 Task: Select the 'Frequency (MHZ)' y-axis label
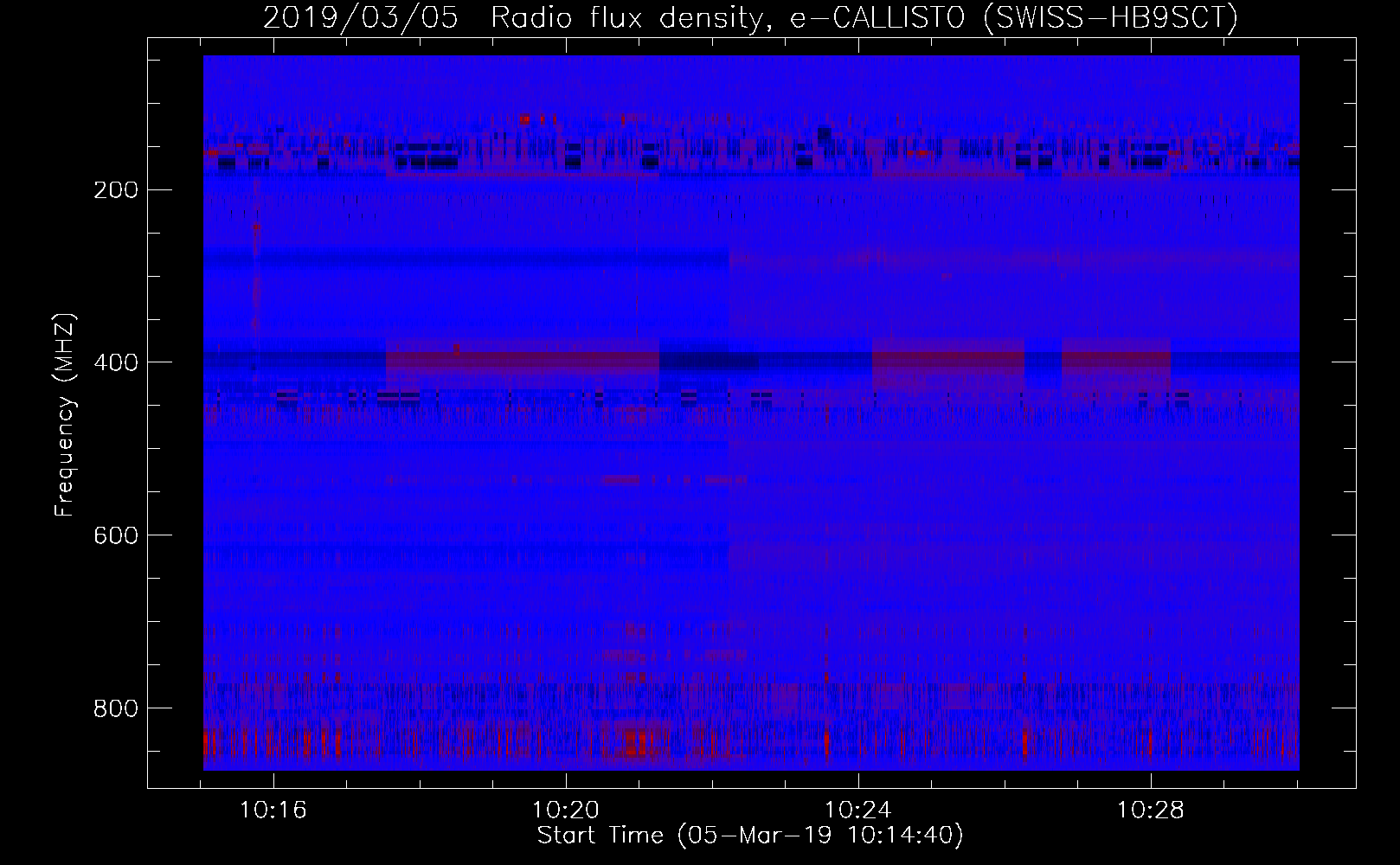click(65, 415)
